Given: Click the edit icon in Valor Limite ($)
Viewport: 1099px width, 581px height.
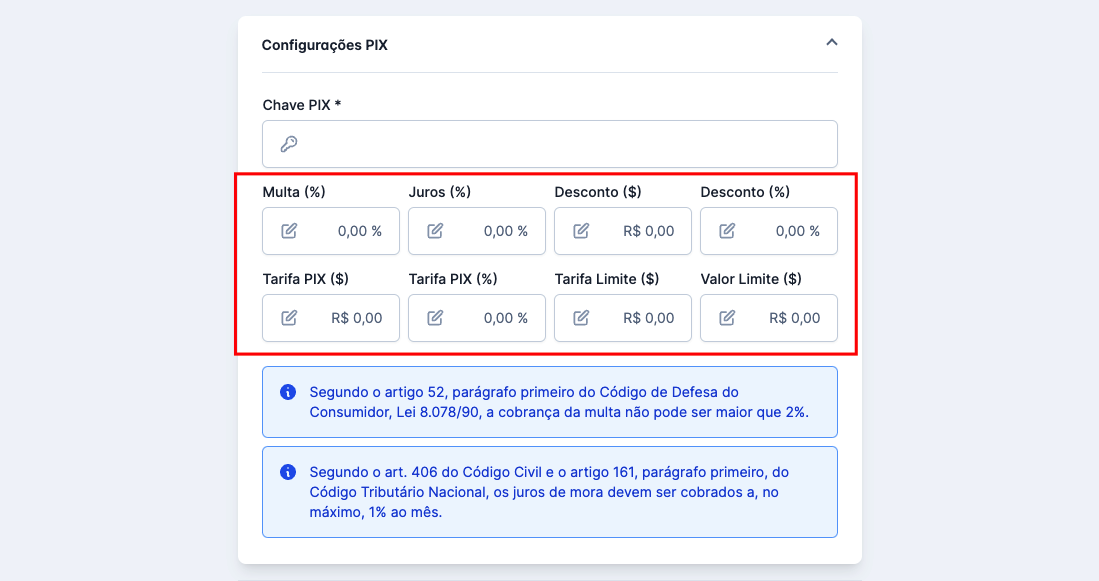Looking at the screenshot, I should pos(727,318).
